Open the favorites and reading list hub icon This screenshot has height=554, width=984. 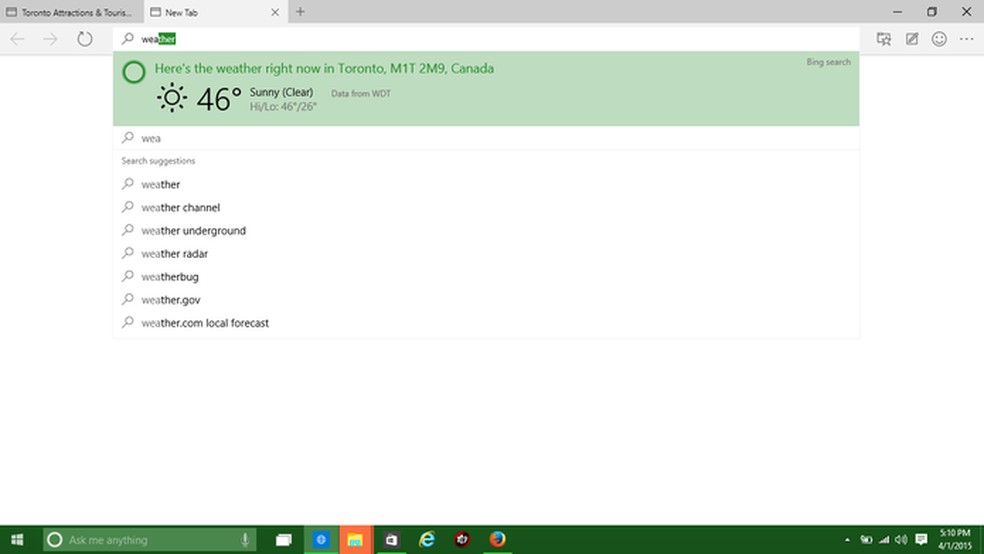tap(884, 39)
